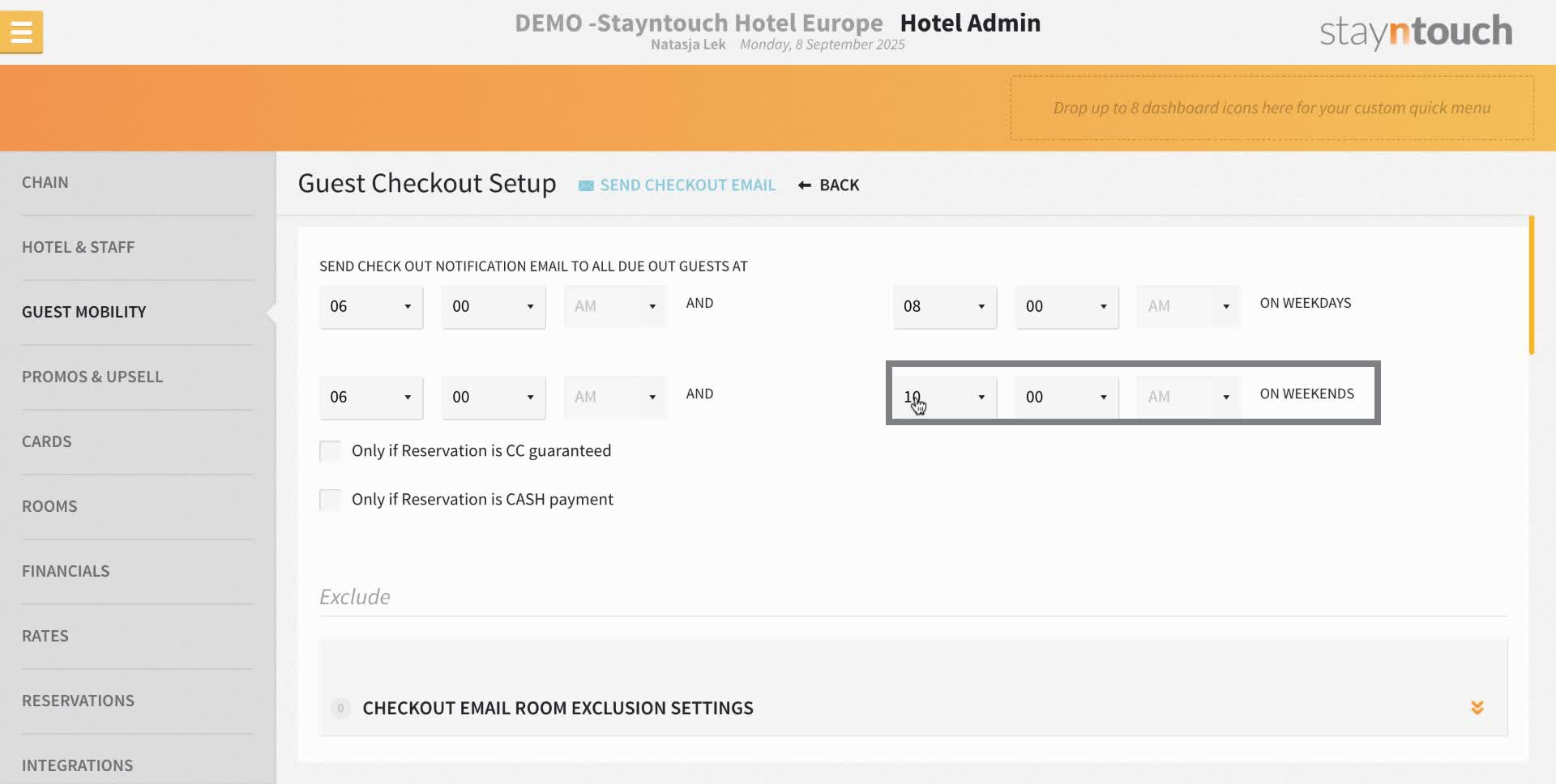Open the hamburger navigation menu
The width and height of the screenshot is (1556, 784).
click(22, 32)
